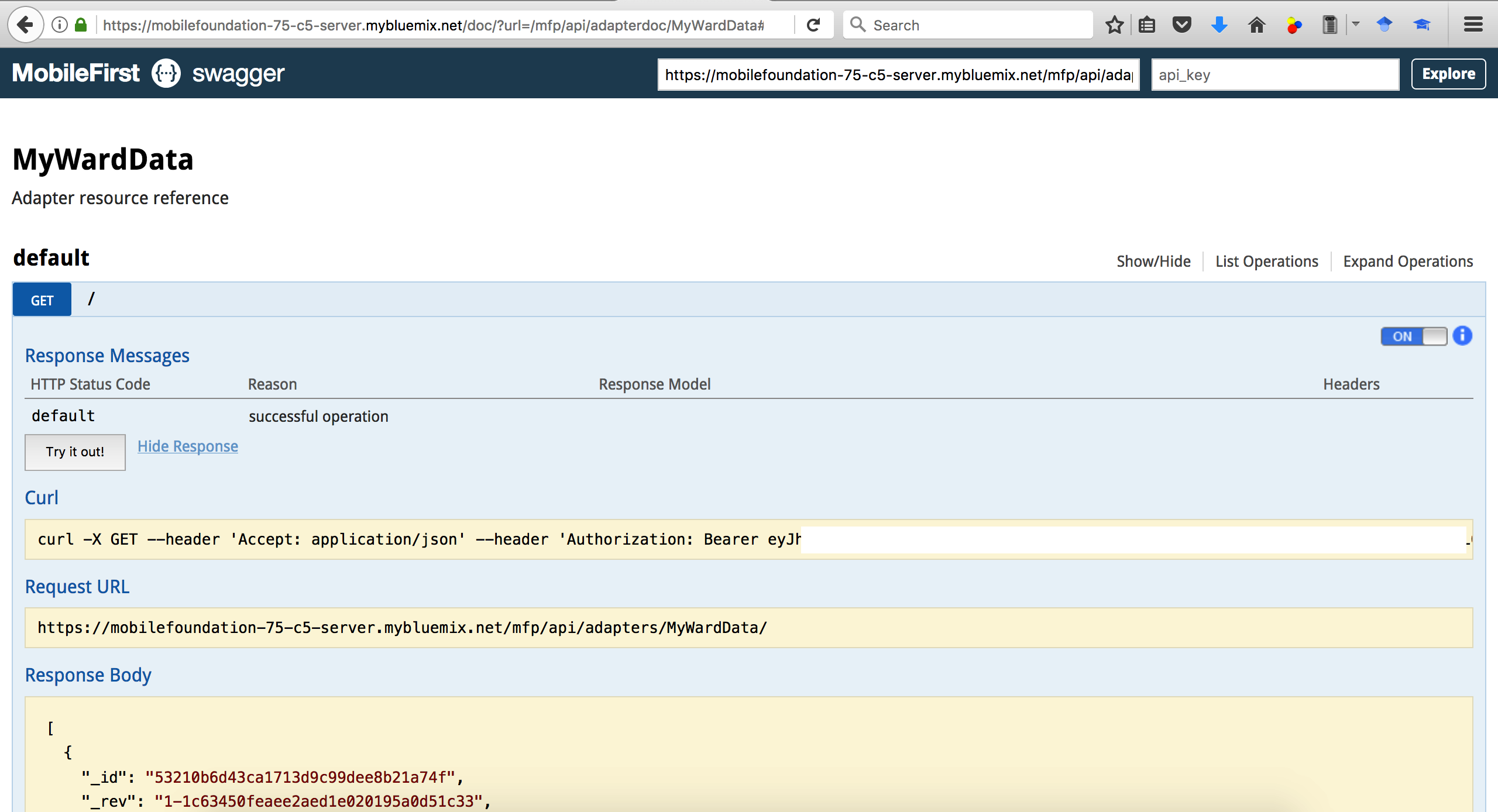Open the downloads arrow icon

point(1219,25)
